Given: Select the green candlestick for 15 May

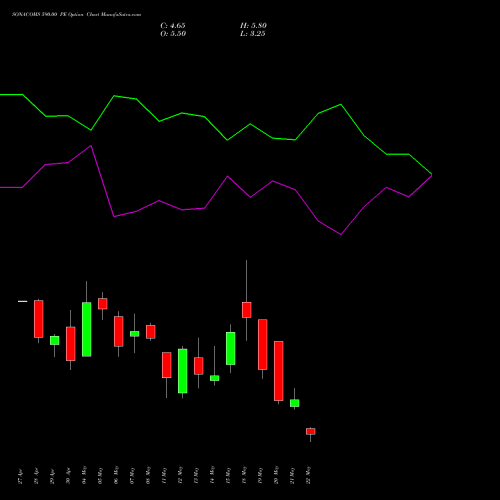Looking at the screenshot, I should coord(231,348).
